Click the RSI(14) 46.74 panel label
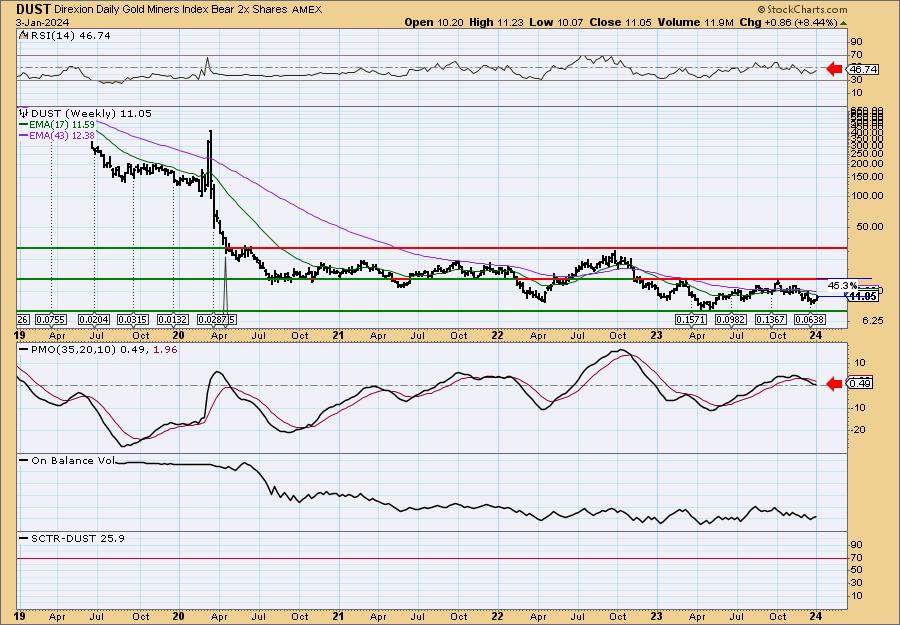 click(70, 36)
